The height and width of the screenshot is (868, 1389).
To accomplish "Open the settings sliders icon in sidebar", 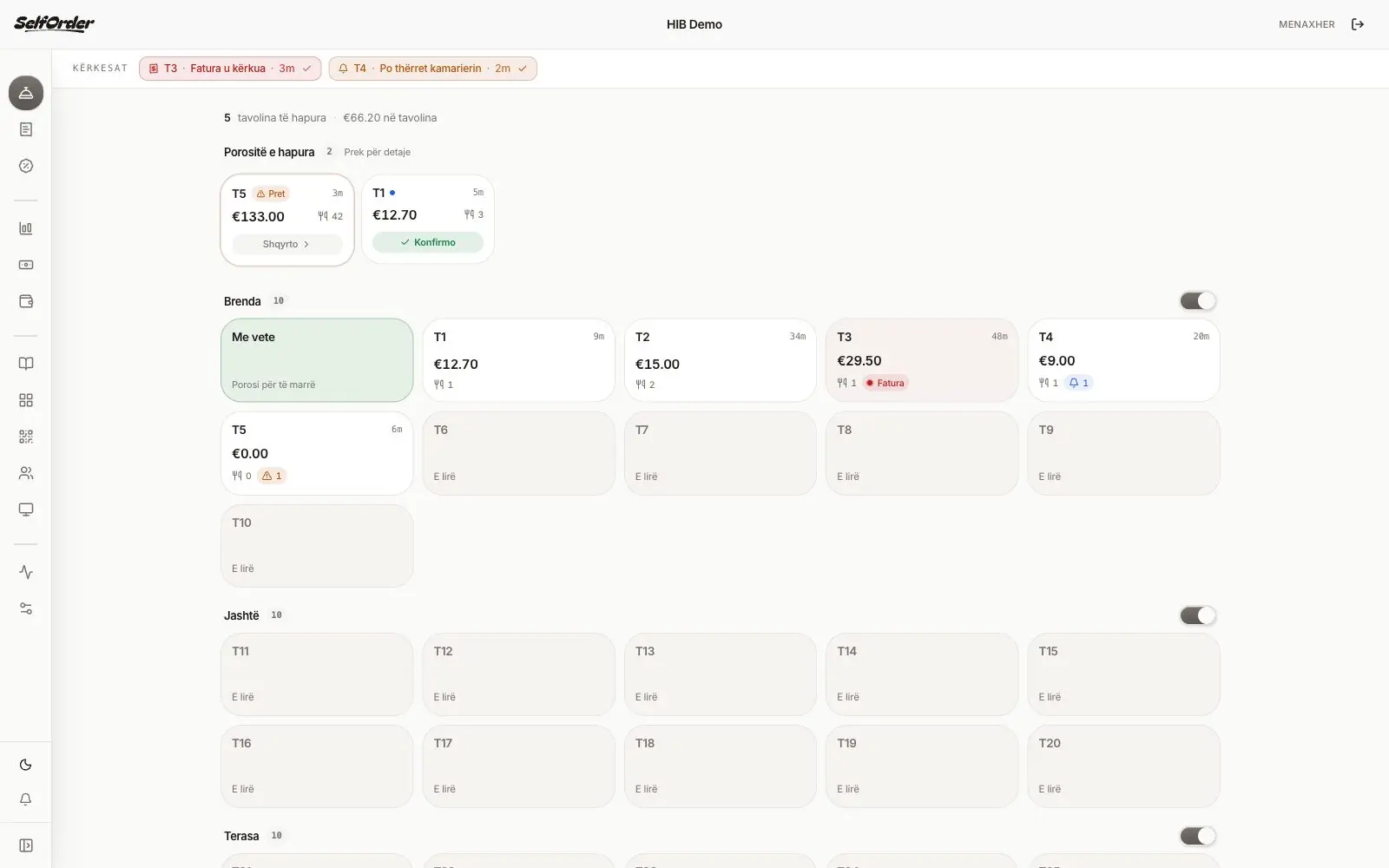I will 26,608.
